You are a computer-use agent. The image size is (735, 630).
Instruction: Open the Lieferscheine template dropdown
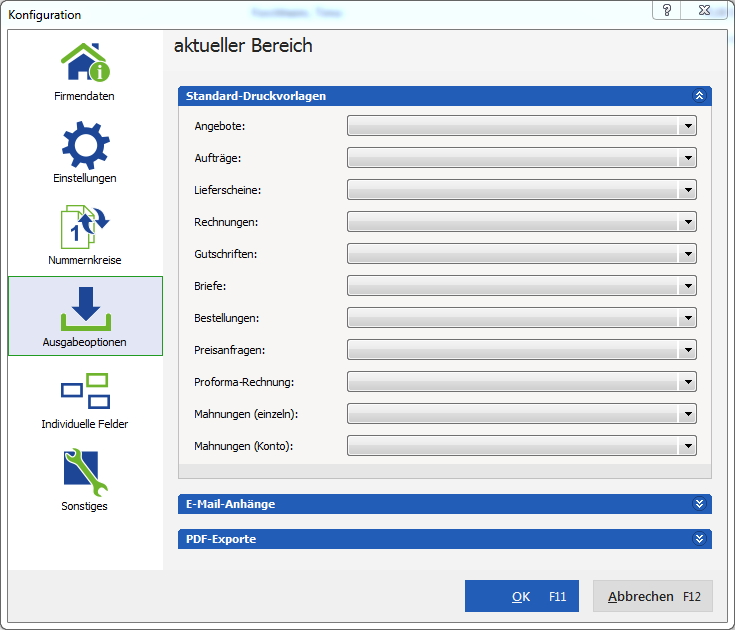coord(522,190)
